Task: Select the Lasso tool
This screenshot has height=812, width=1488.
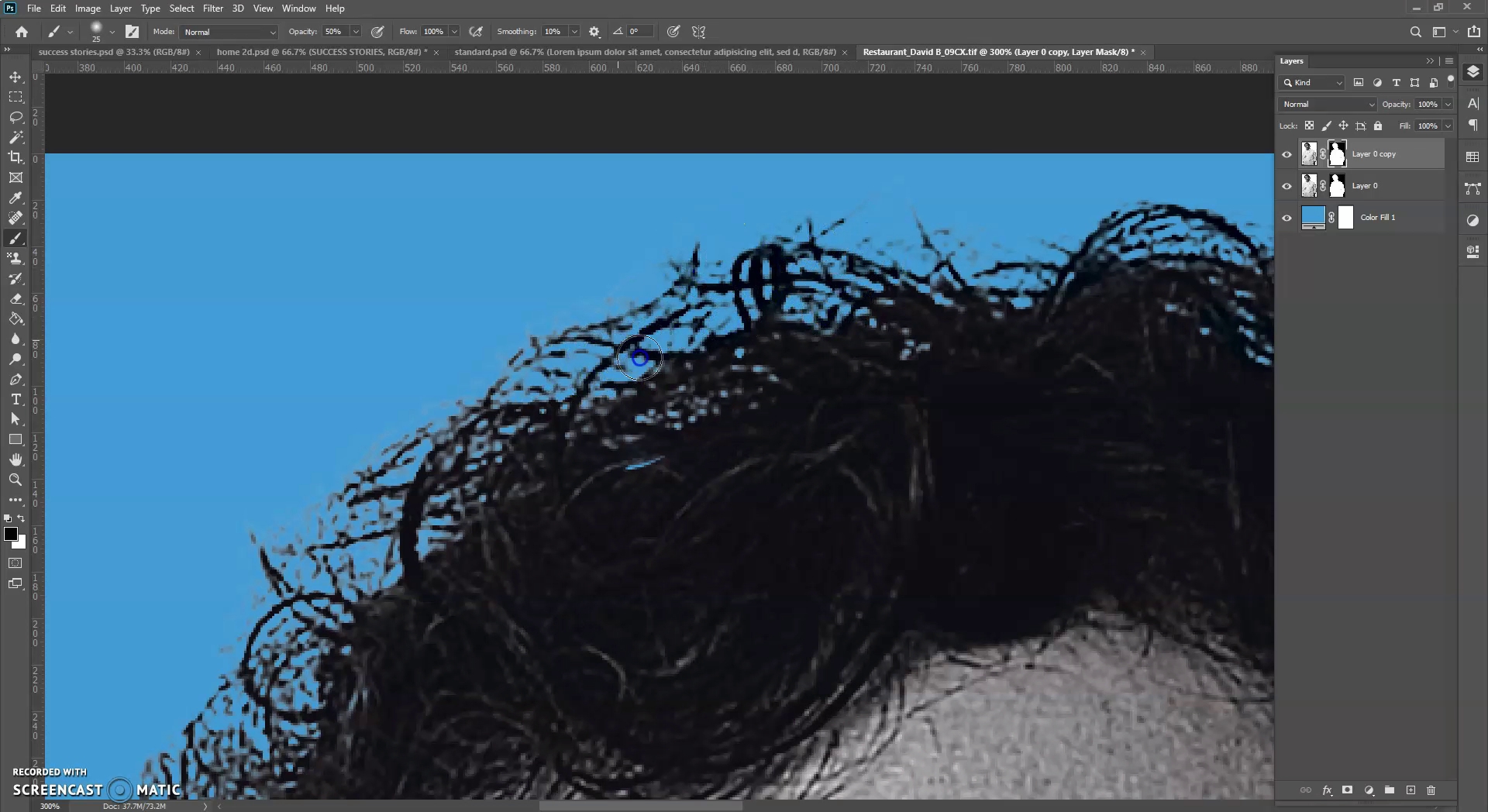Action: [x=15, y=117]
